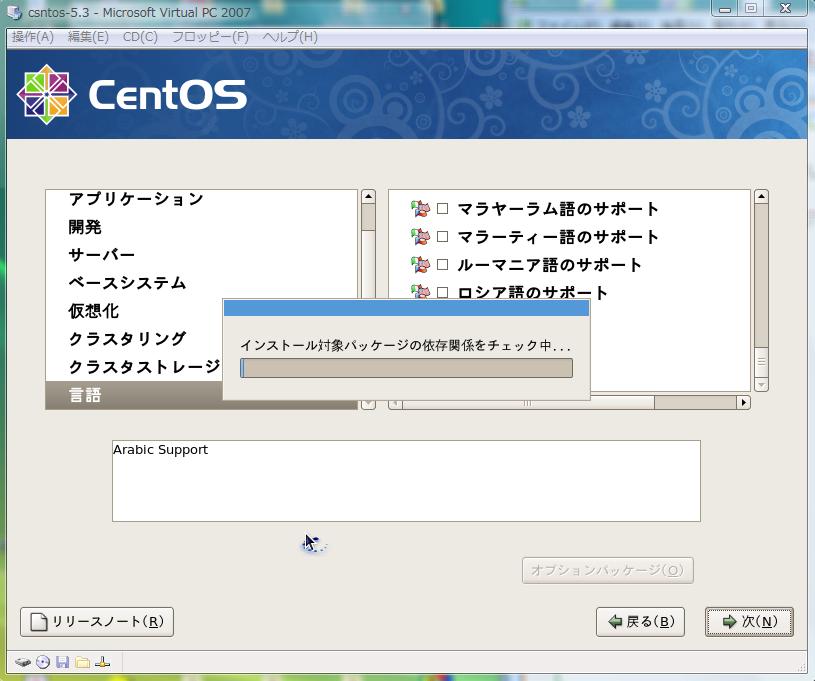Screen dimensions: 815x681
Task: Open the 操作(A) menu
Action: (x=33, y=37)
